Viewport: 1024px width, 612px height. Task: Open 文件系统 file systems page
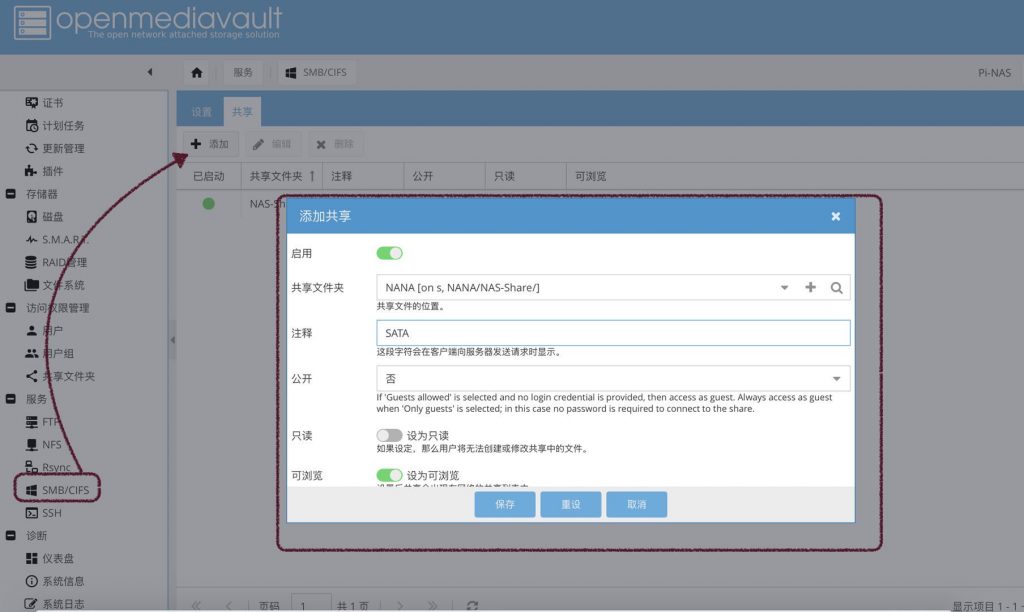click(x=55, y=285)
